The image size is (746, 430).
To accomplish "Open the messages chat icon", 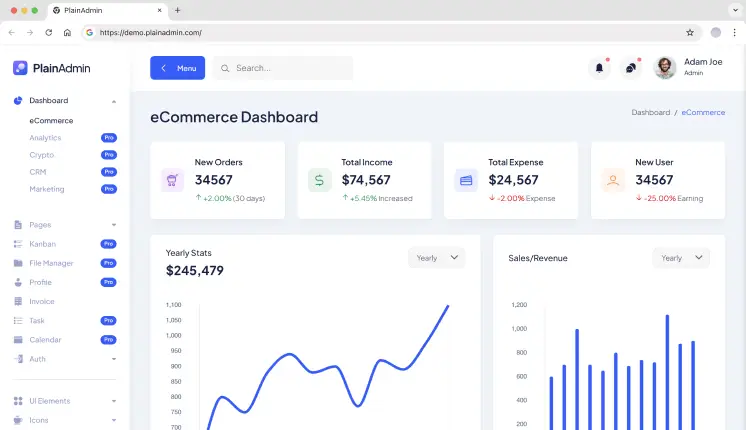I will [631, 68].
